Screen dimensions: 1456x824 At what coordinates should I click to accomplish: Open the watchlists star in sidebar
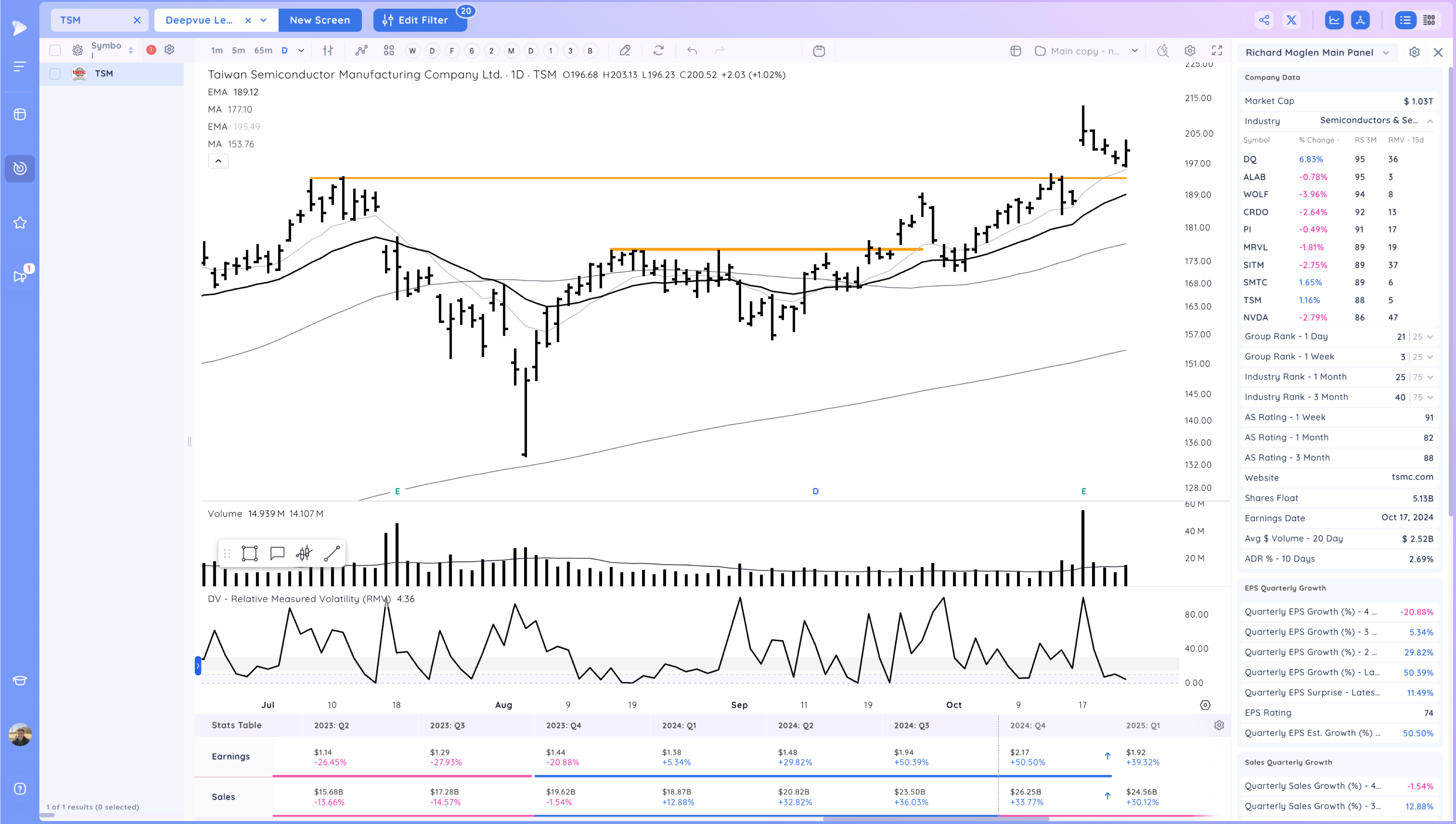[x=20, y=222]
